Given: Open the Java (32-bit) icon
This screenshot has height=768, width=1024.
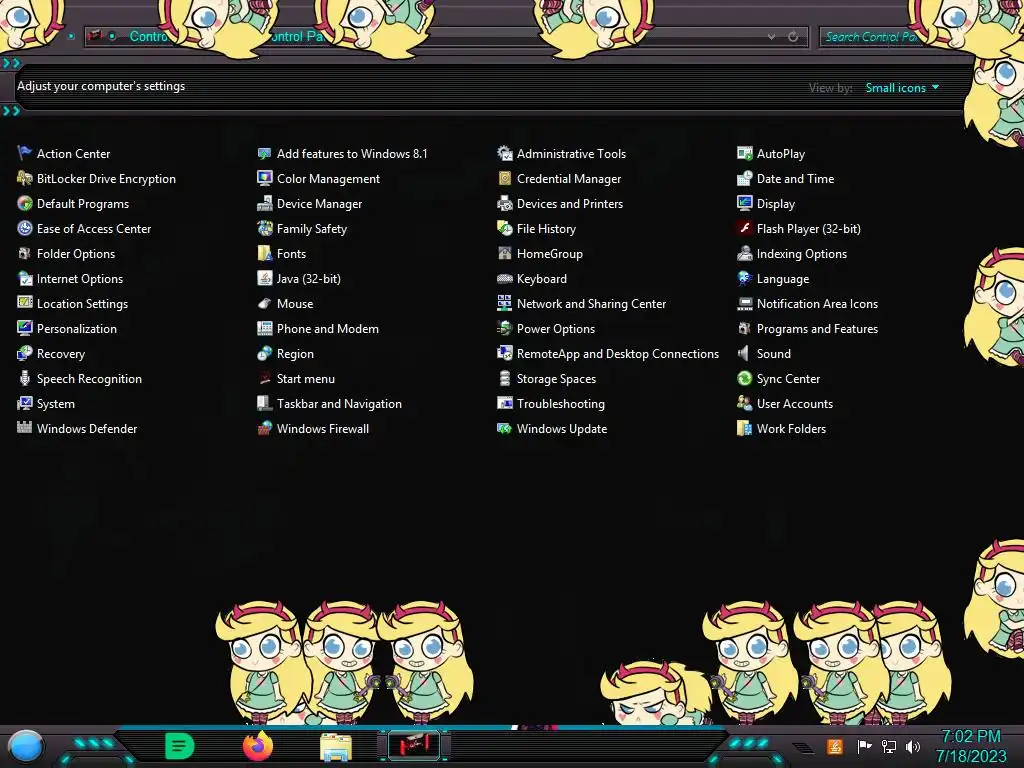Looking at the screenshot, I should 264,279.
